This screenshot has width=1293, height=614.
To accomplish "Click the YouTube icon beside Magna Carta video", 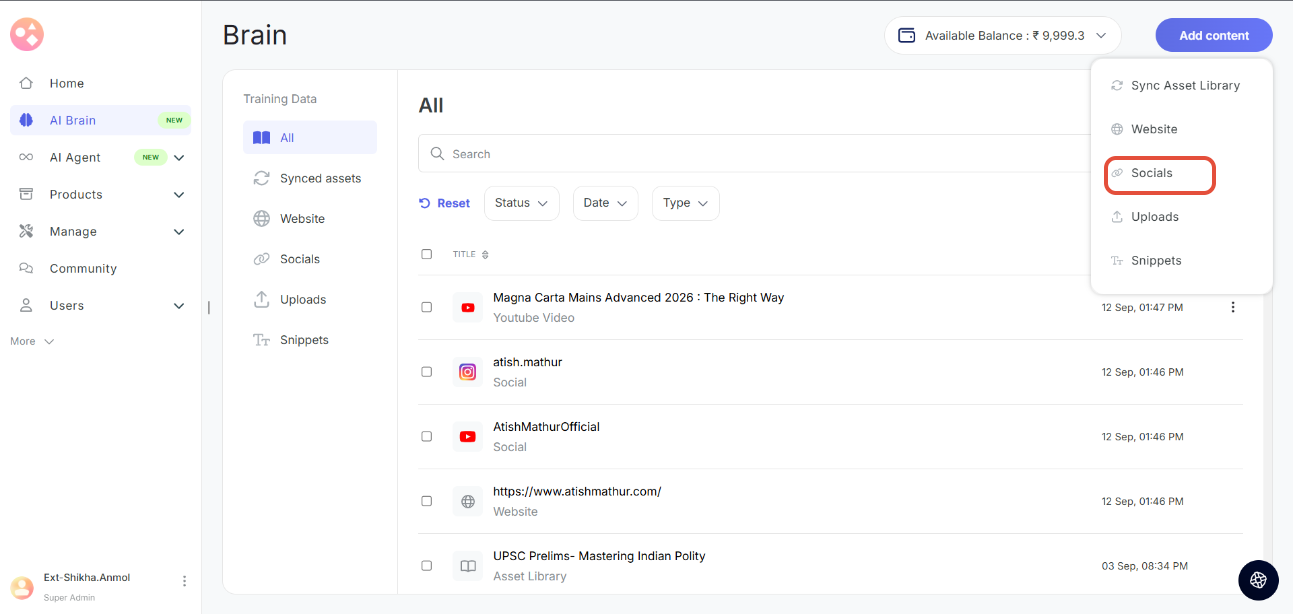I will 467,307.
